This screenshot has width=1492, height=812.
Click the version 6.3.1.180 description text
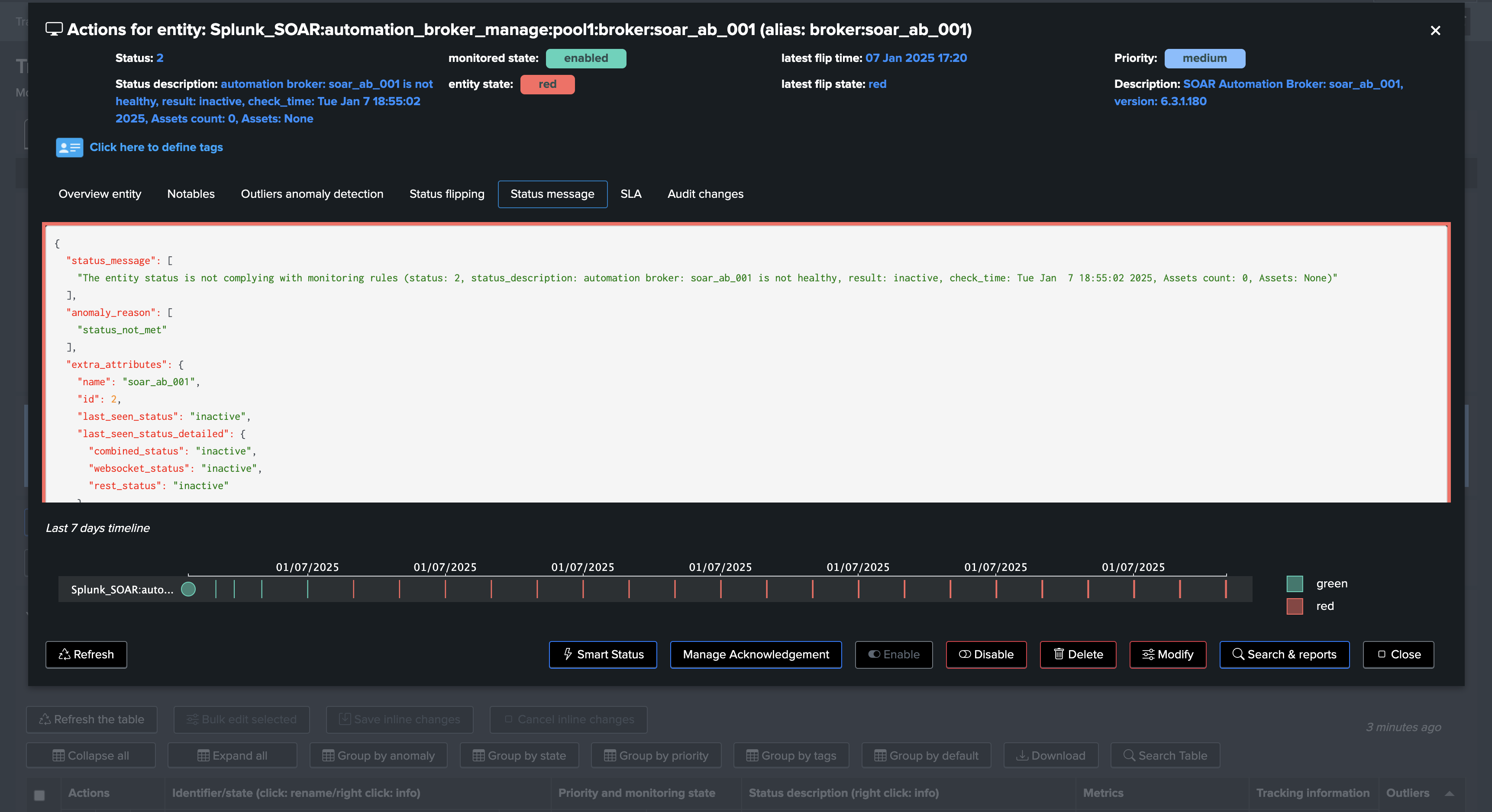click(x=1160, y=101)
